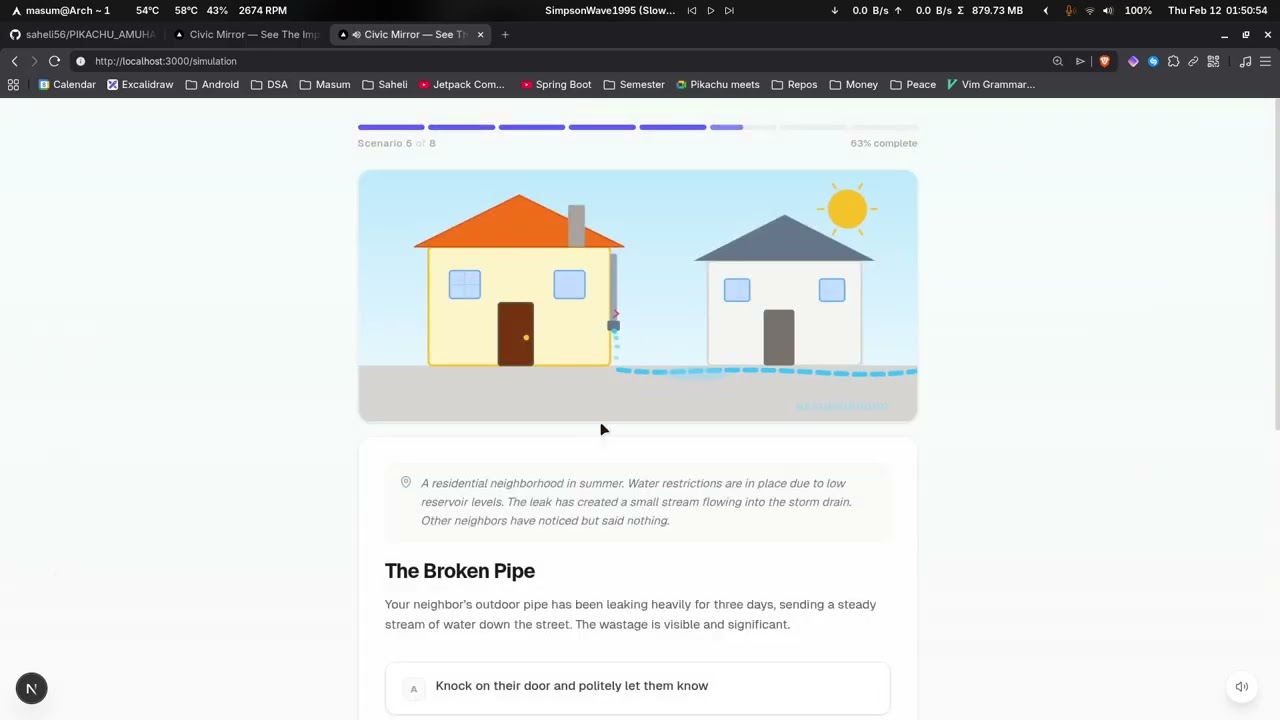Click the microphone icon in system bar
This screenshot has height=720, width=1280.
pyautogui.click(x=1070, y=10)
